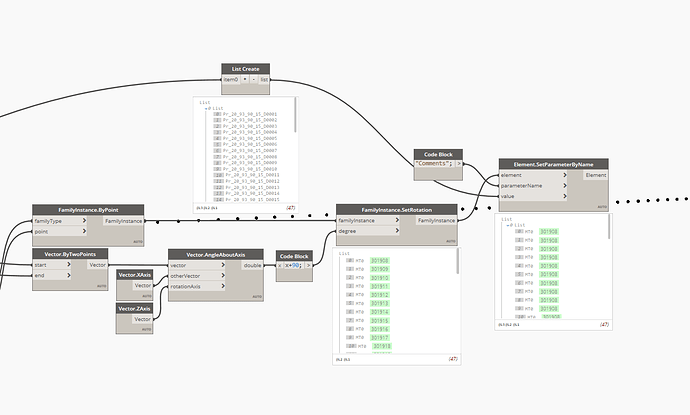Select the FamilyInstance.SetRotation node header
Image resolution: width=690 pixels, height=415 pixels.
(396, 209)
